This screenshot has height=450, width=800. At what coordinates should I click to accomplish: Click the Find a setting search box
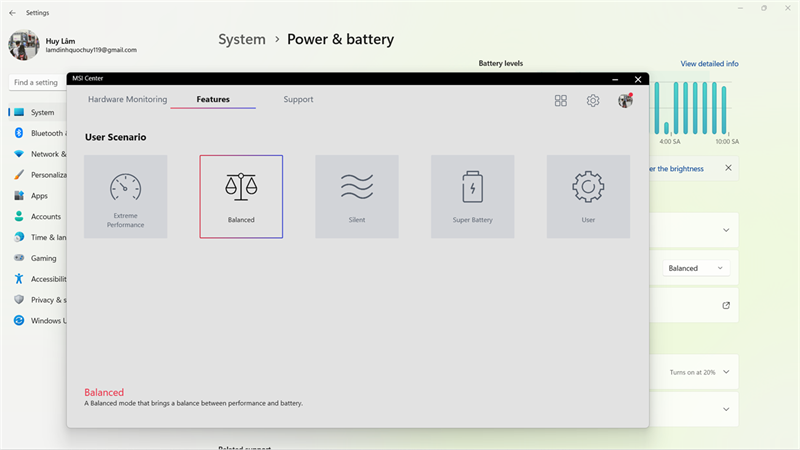click(x=38, y=82)
